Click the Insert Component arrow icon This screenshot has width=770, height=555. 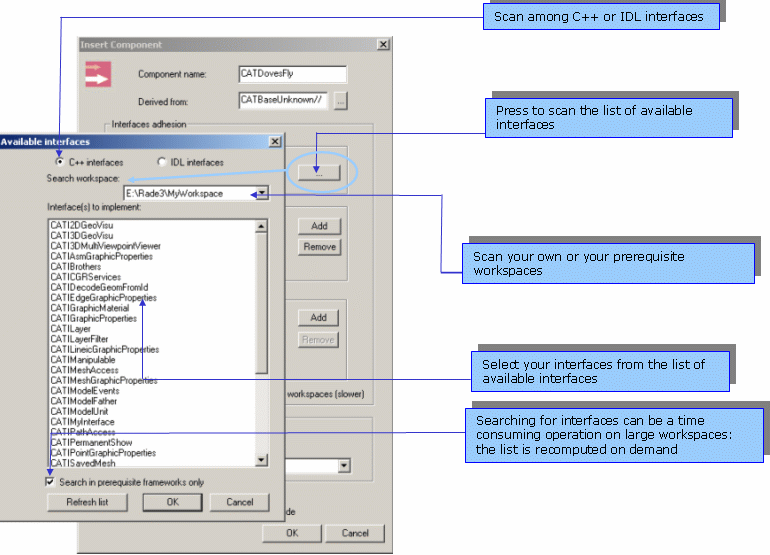point(98,74)
